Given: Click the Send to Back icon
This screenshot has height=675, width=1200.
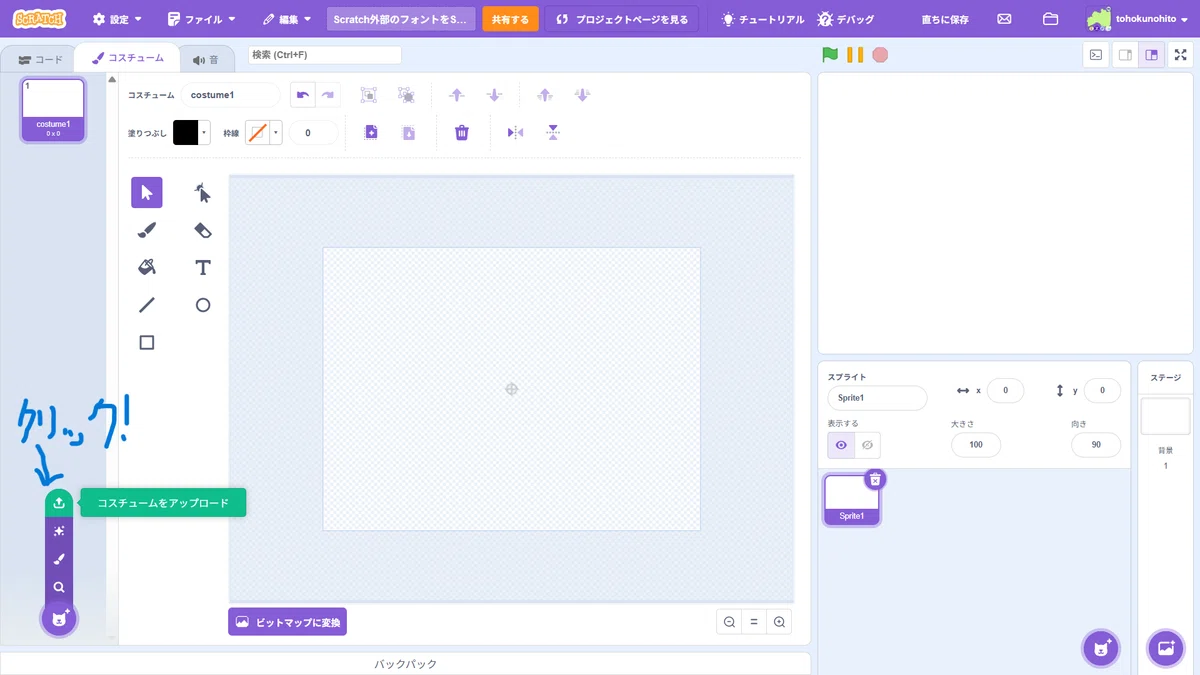Looking at the screenshot, I should (582, 95).
